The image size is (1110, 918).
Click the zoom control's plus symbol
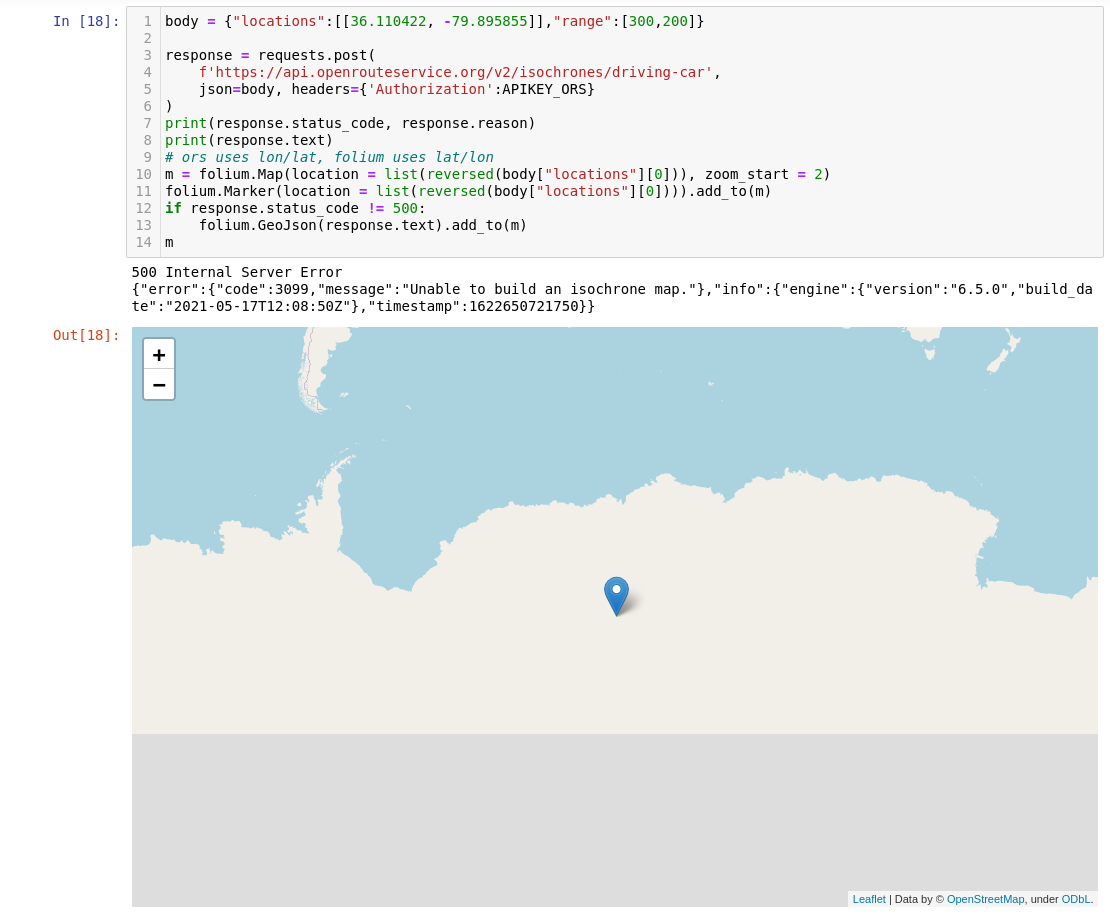tap(158, 353)
